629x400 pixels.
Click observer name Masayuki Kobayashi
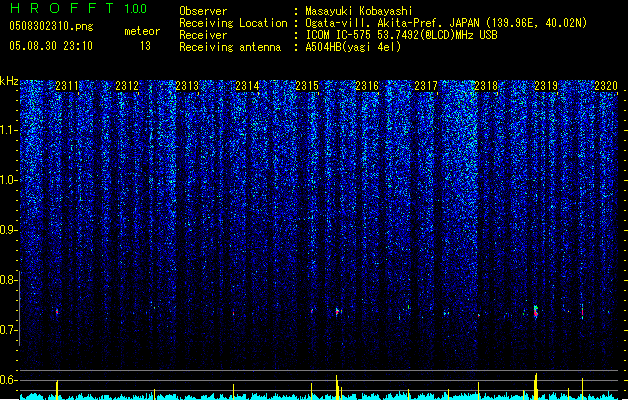[359, 11]
